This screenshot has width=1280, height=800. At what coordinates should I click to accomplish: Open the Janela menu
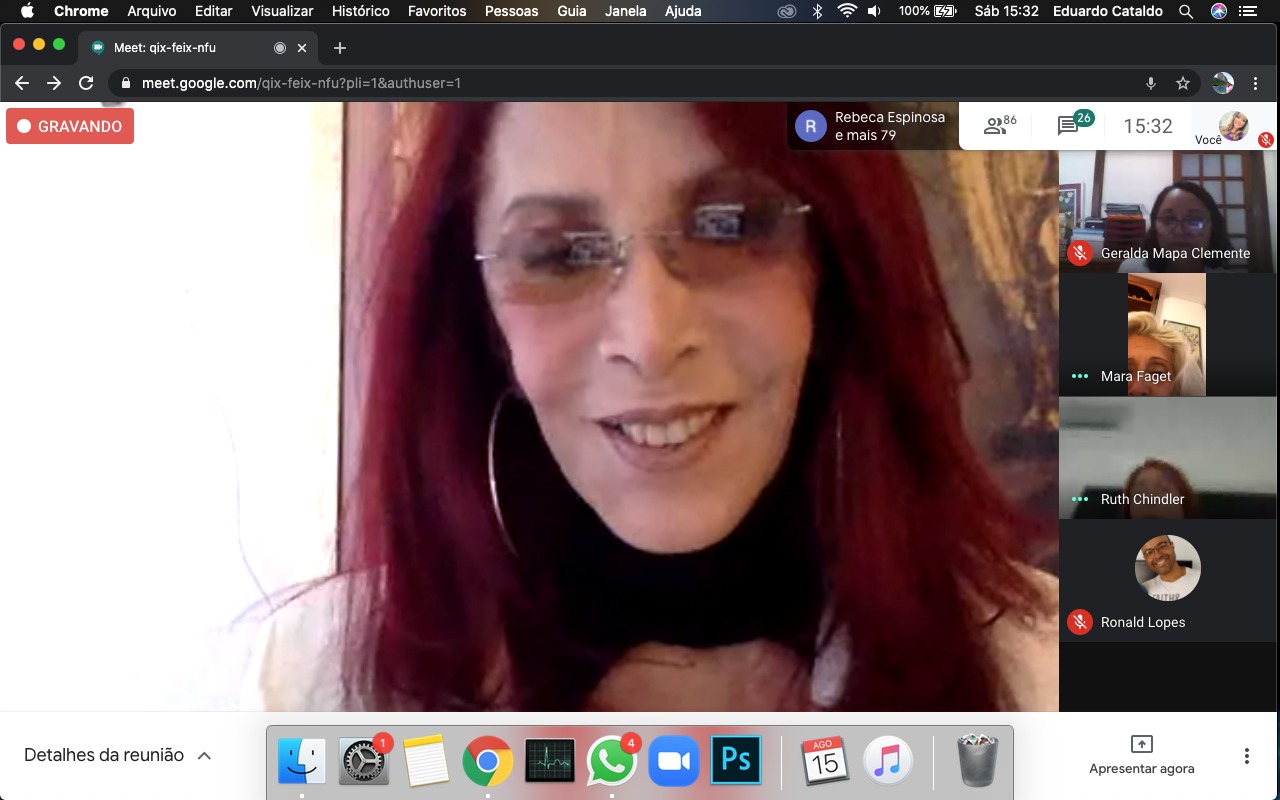[x=625, y=11]
